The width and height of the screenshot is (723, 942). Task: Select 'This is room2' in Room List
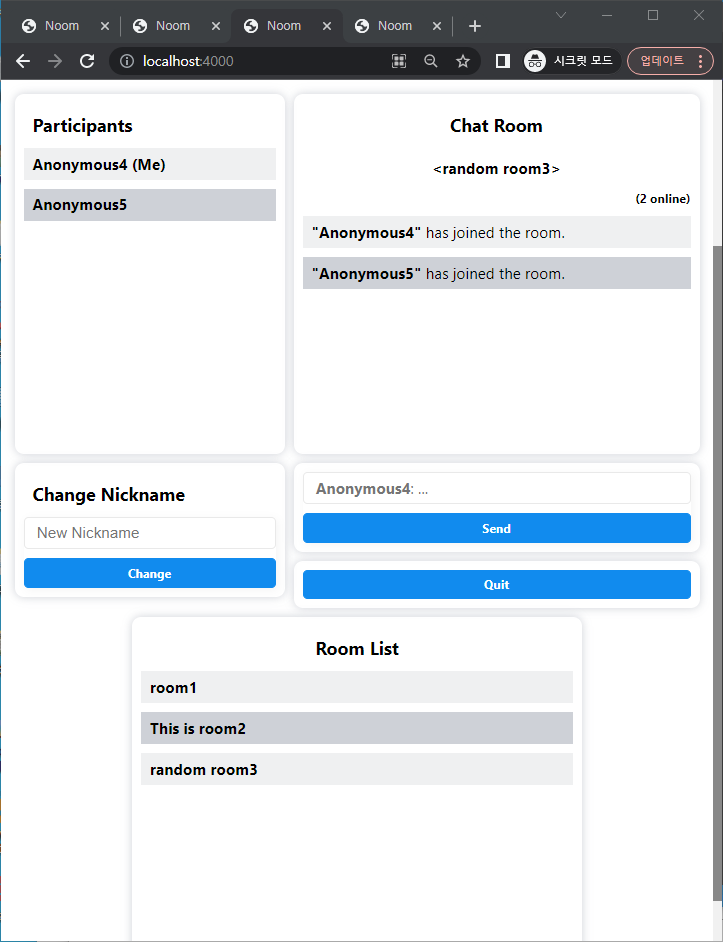pyautogui.click(x=356, y=729)
